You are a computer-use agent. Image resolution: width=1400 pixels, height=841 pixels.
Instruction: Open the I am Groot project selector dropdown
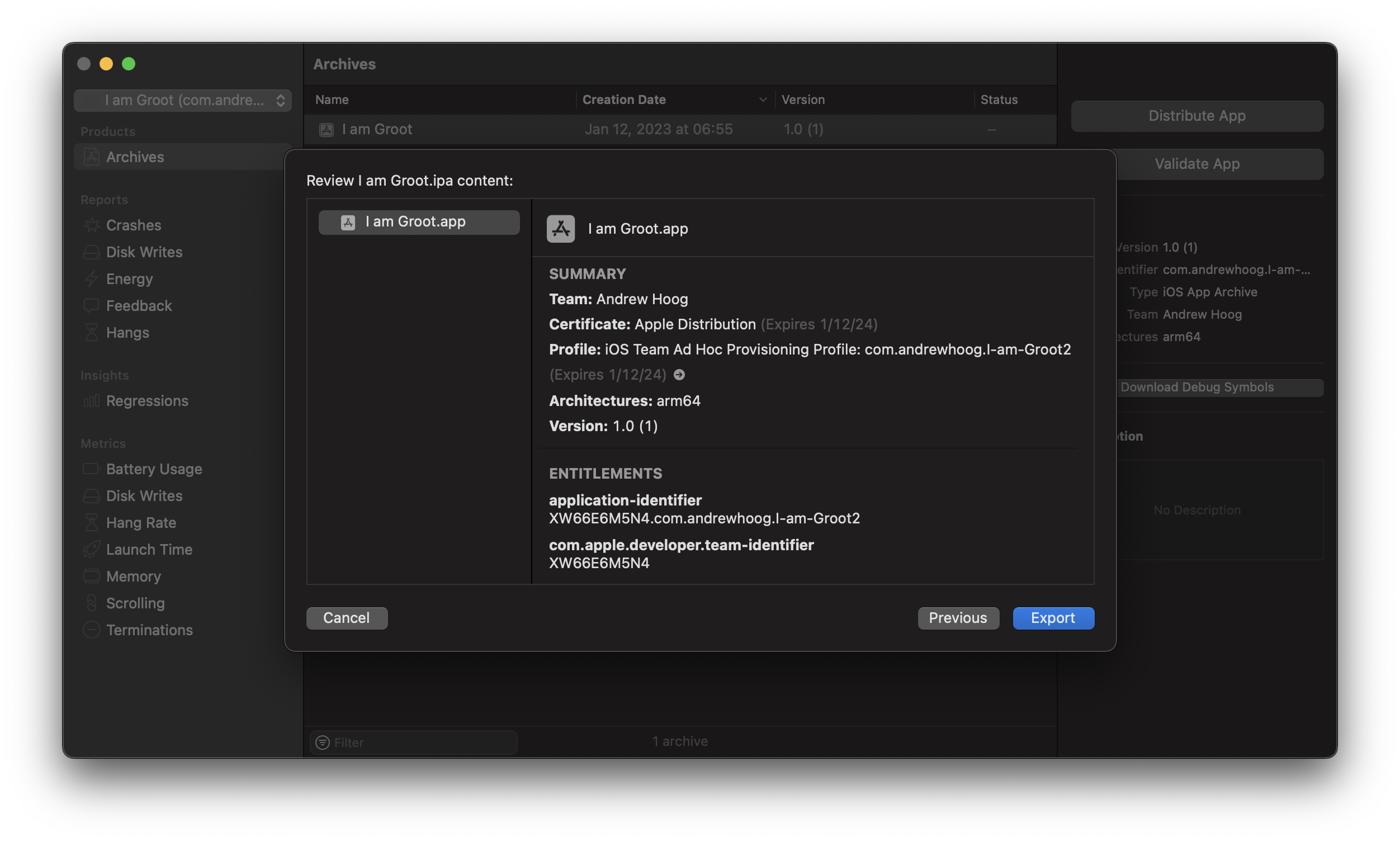coord(182,100)
